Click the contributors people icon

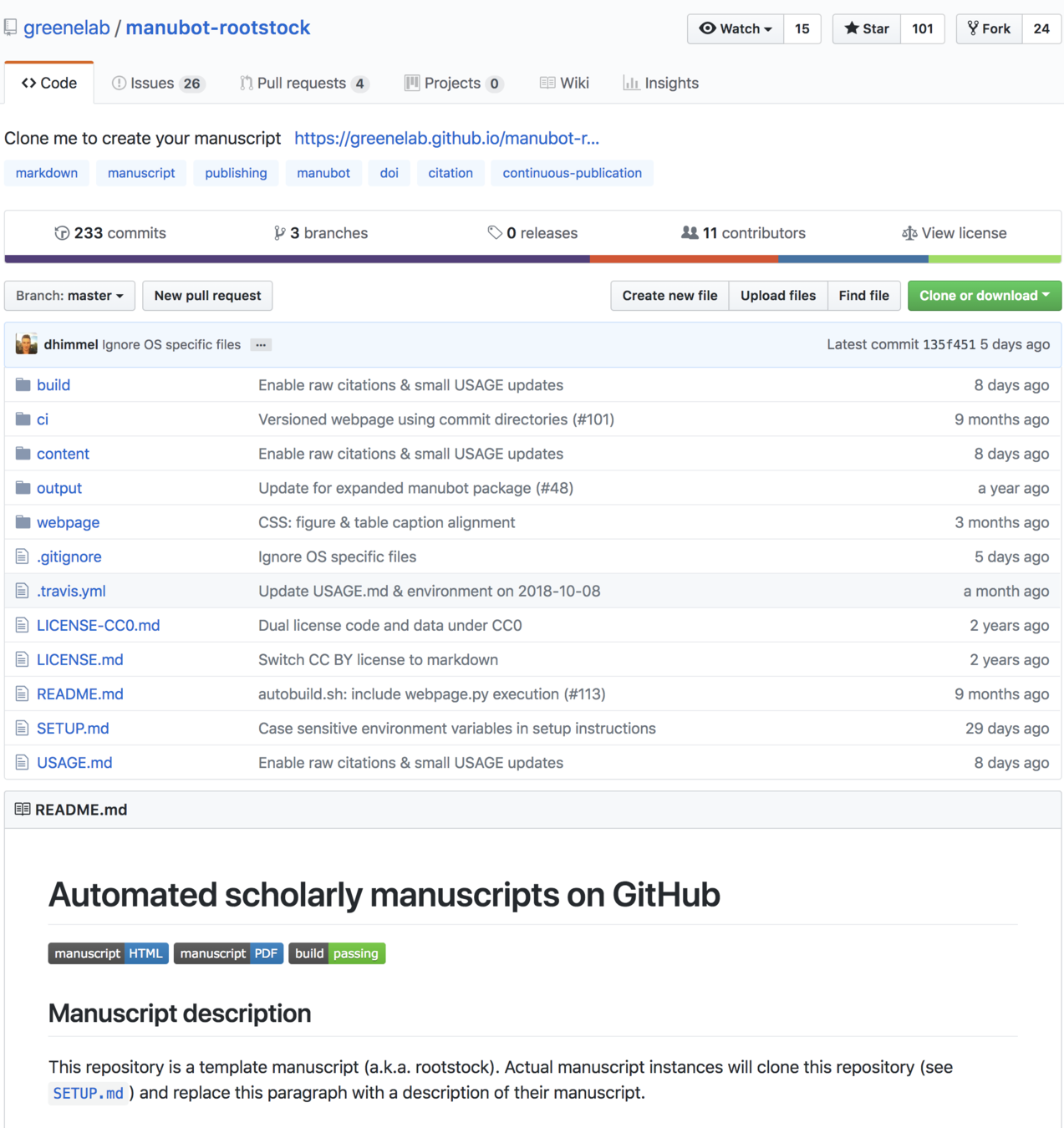[690, 232]
